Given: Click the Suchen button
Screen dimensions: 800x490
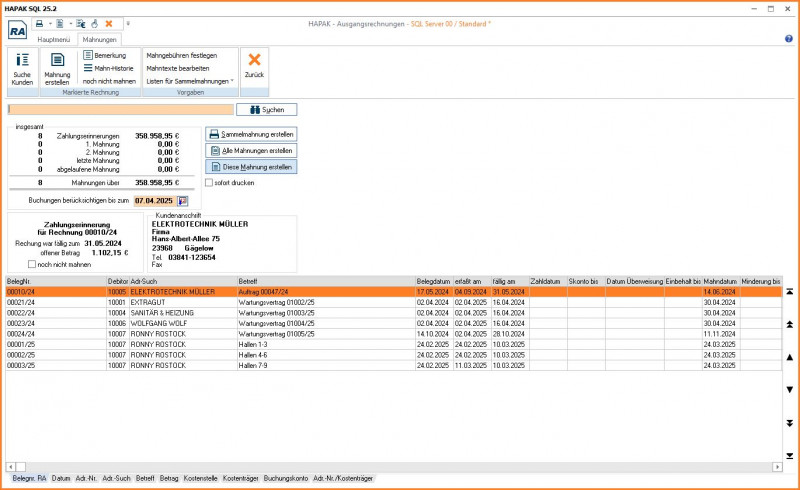Looking at the screenshot, I should click(x=267, y=109).
